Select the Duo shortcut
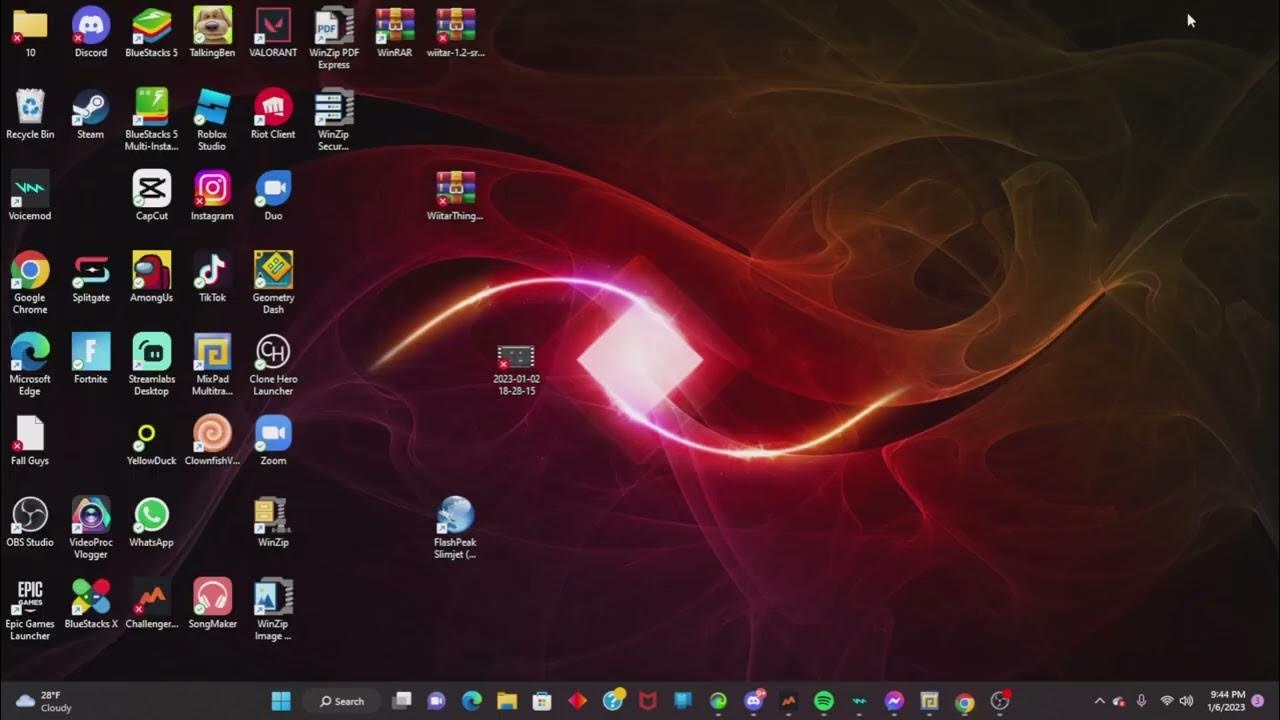This screenshot has height=720, width=1280. 273,196
